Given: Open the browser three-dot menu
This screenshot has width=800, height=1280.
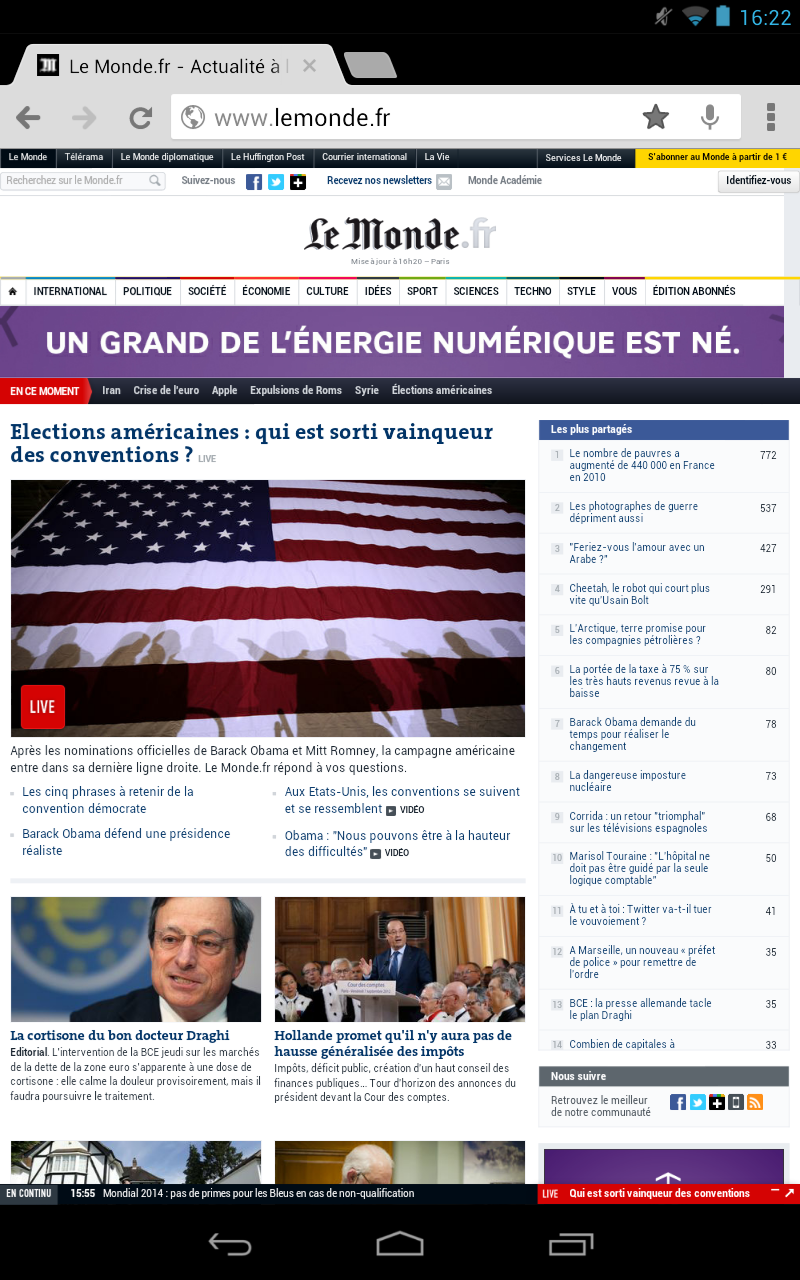Looking at the screenshot, I should [x=771, y=117].
